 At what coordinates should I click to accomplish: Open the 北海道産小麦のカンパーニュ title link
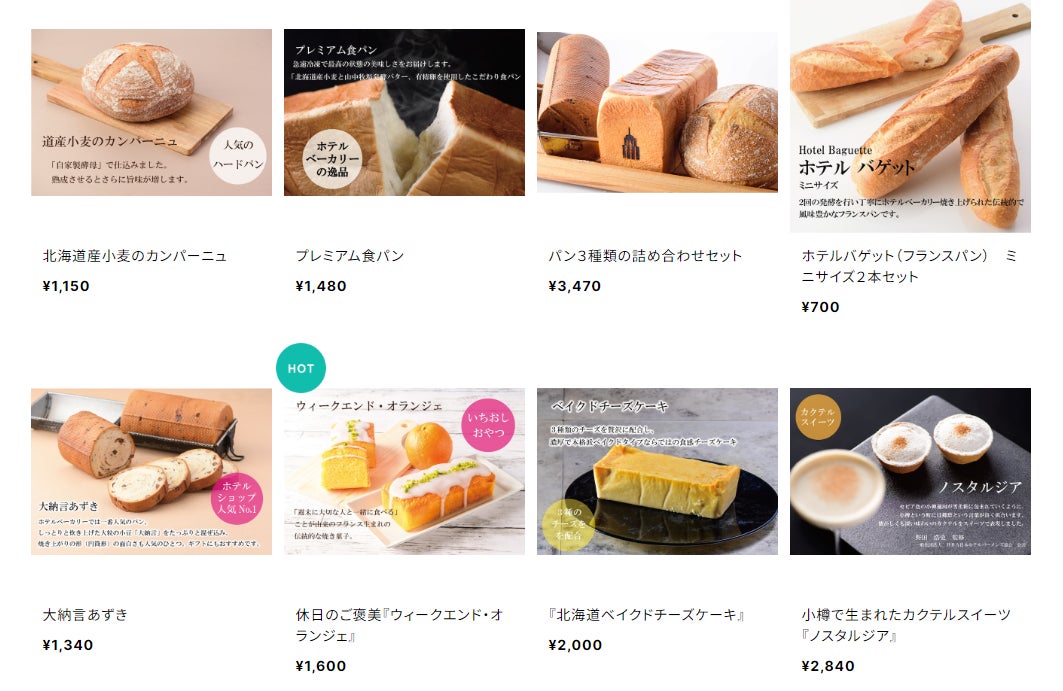(x=135, y=256)
